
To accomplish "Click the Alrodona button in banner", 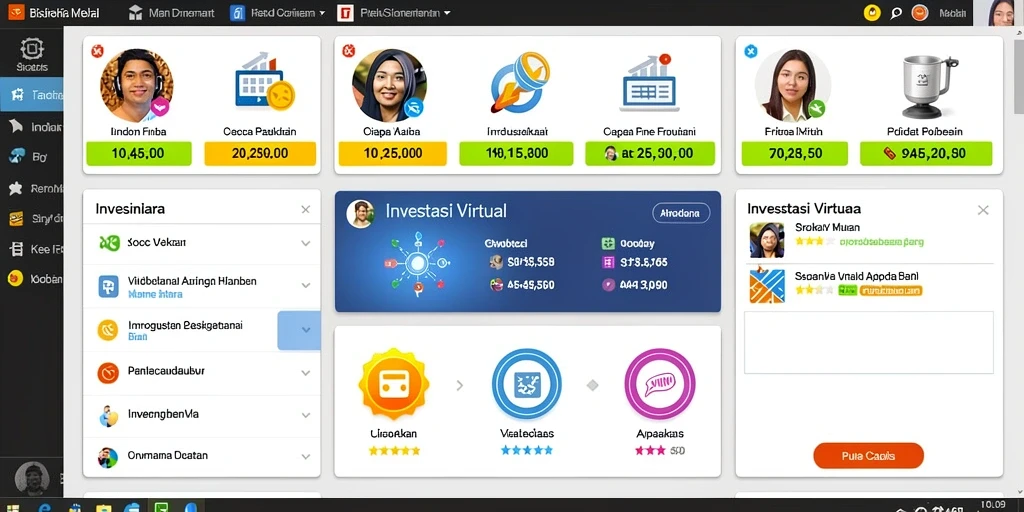I will 681,213.
